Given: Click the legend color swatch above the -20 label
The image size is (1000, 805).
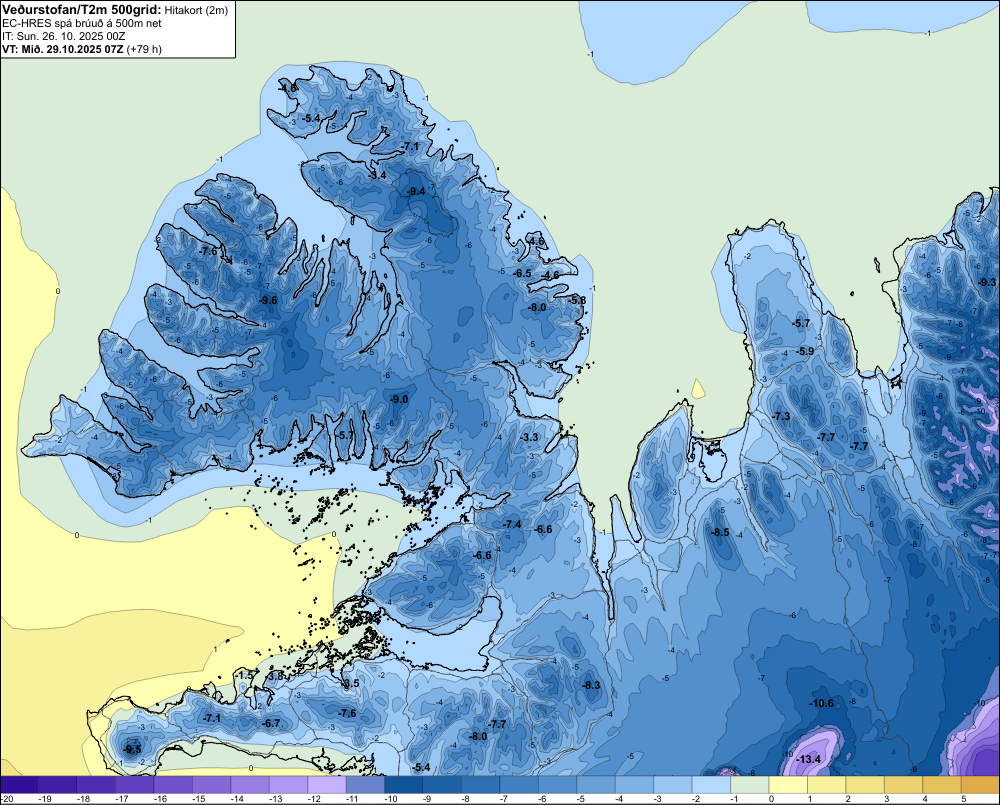Looking at the screenshot, I should (20, 785).
